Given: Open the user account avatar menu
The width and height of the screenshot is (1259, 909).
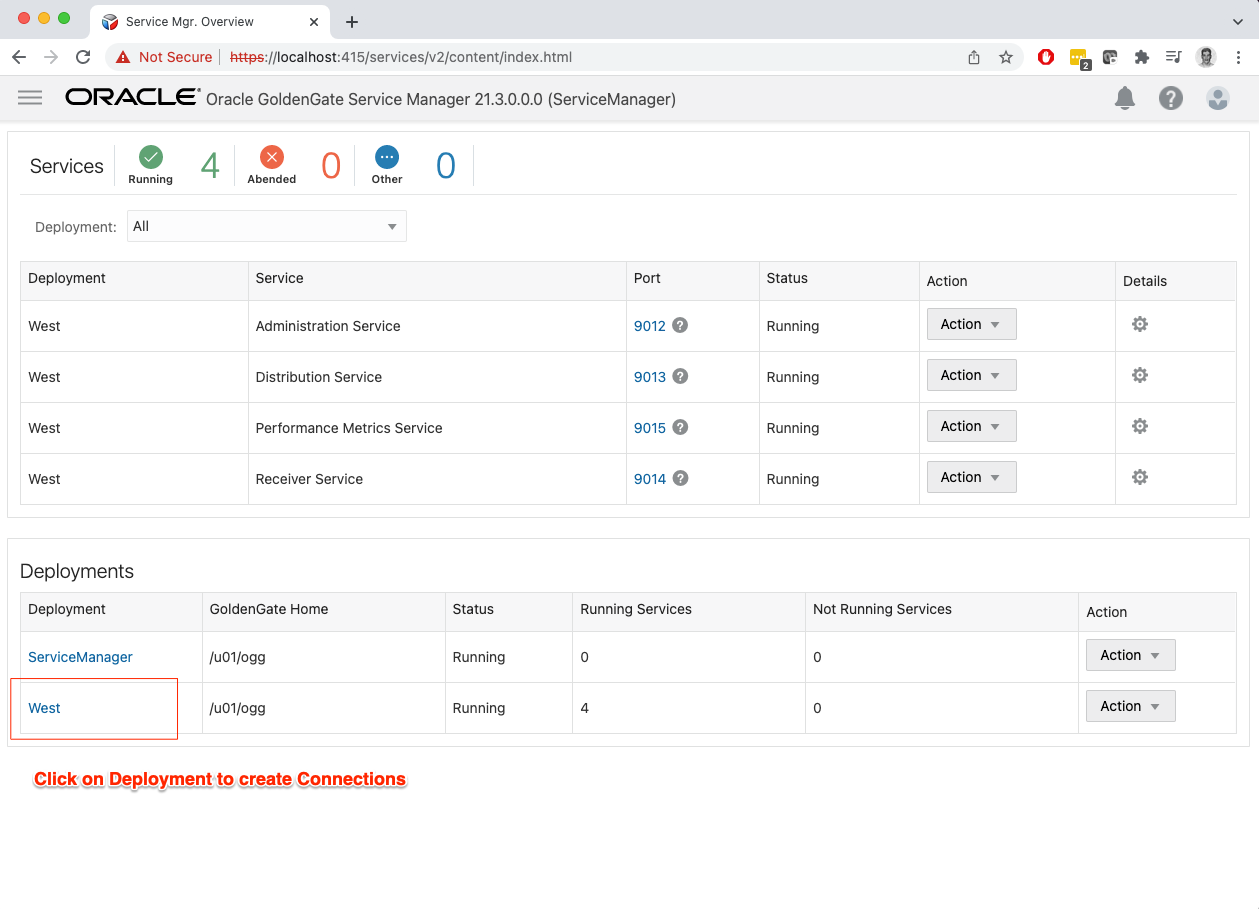Looking at the screenshot, I should 1217,98.
